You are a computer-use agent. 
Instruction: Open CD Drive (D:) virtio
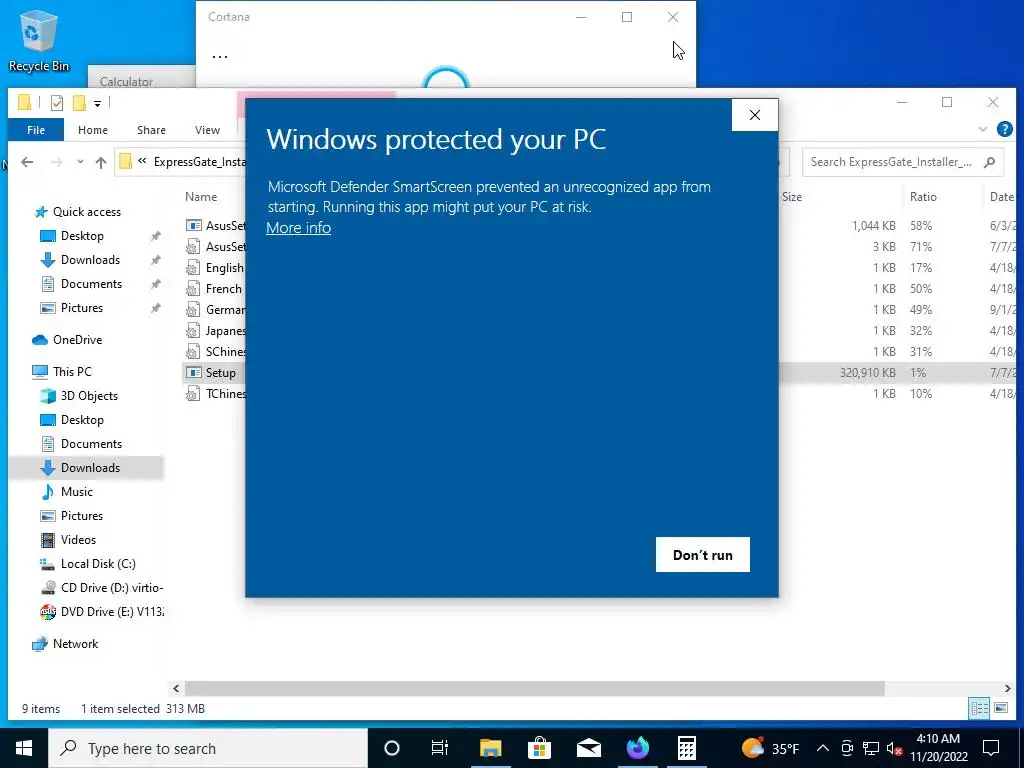click(111, 588)
